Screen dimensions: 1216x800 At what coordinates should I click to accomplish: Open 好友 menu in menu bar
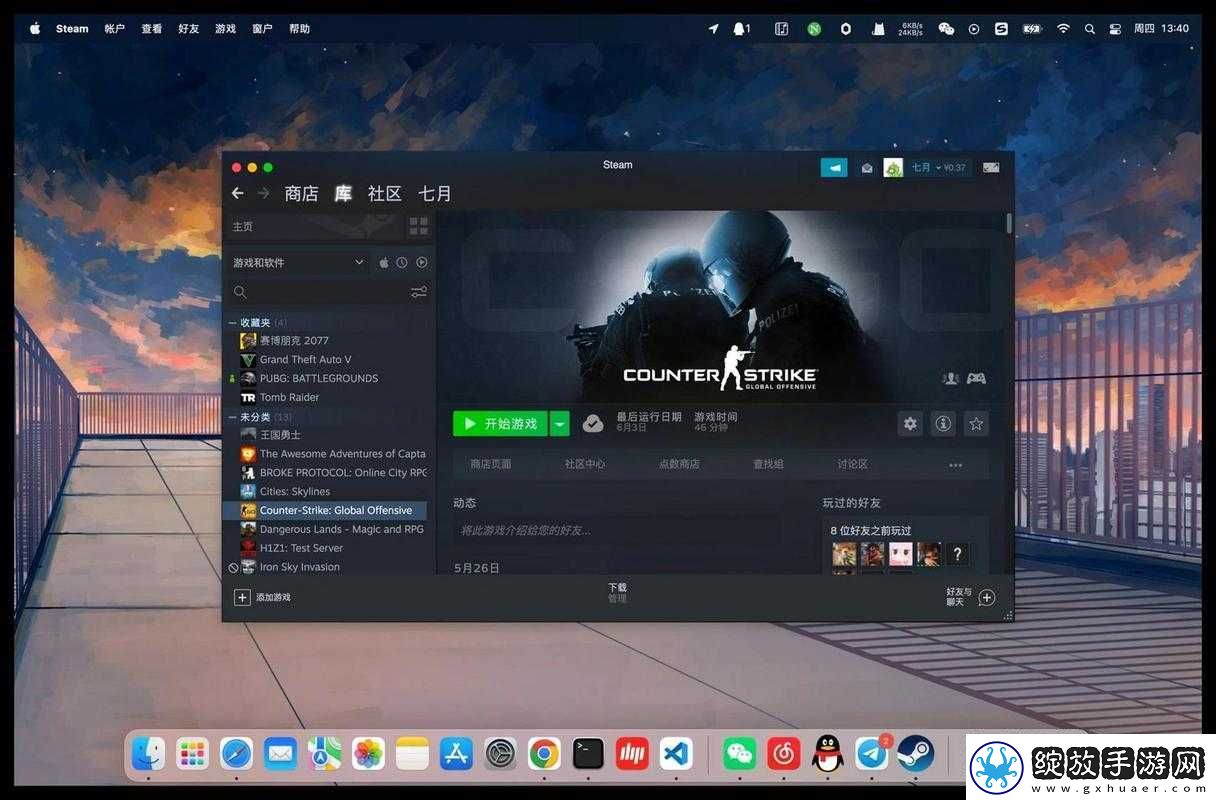[188, 29]
